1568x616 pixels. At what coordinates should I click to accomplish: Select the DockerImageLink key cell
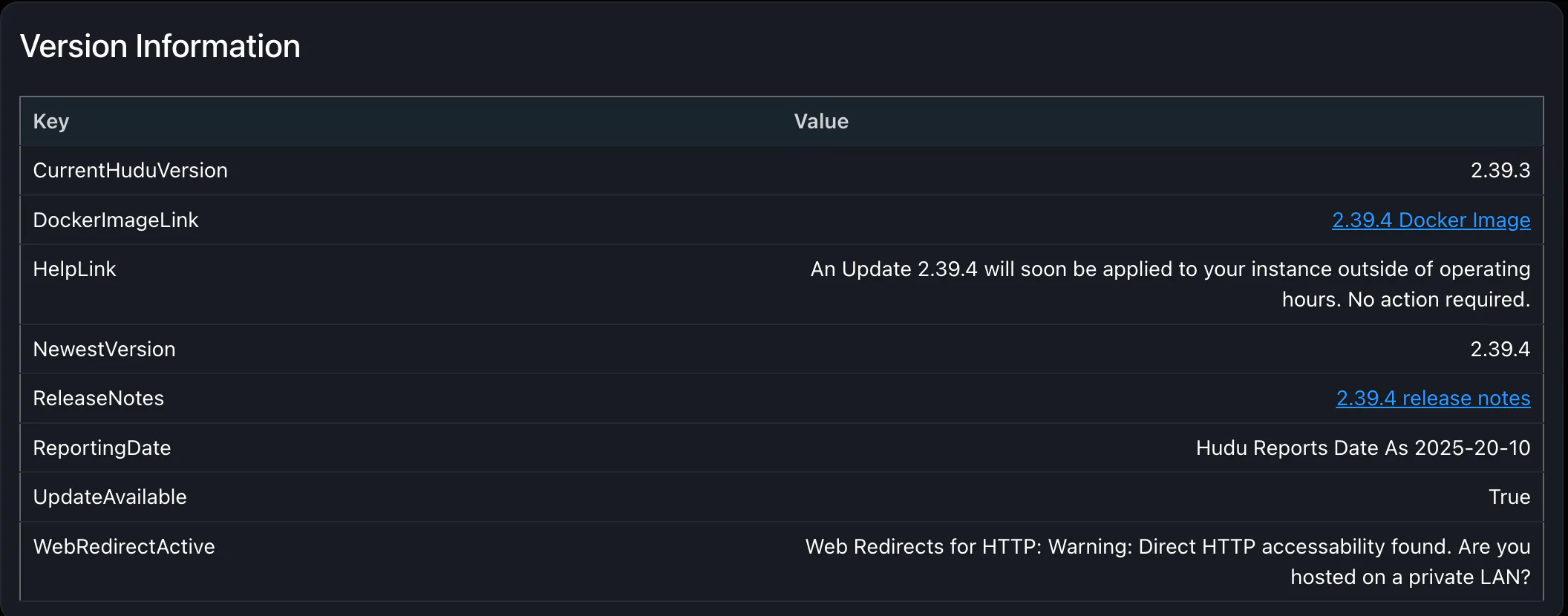click(116, 220)
